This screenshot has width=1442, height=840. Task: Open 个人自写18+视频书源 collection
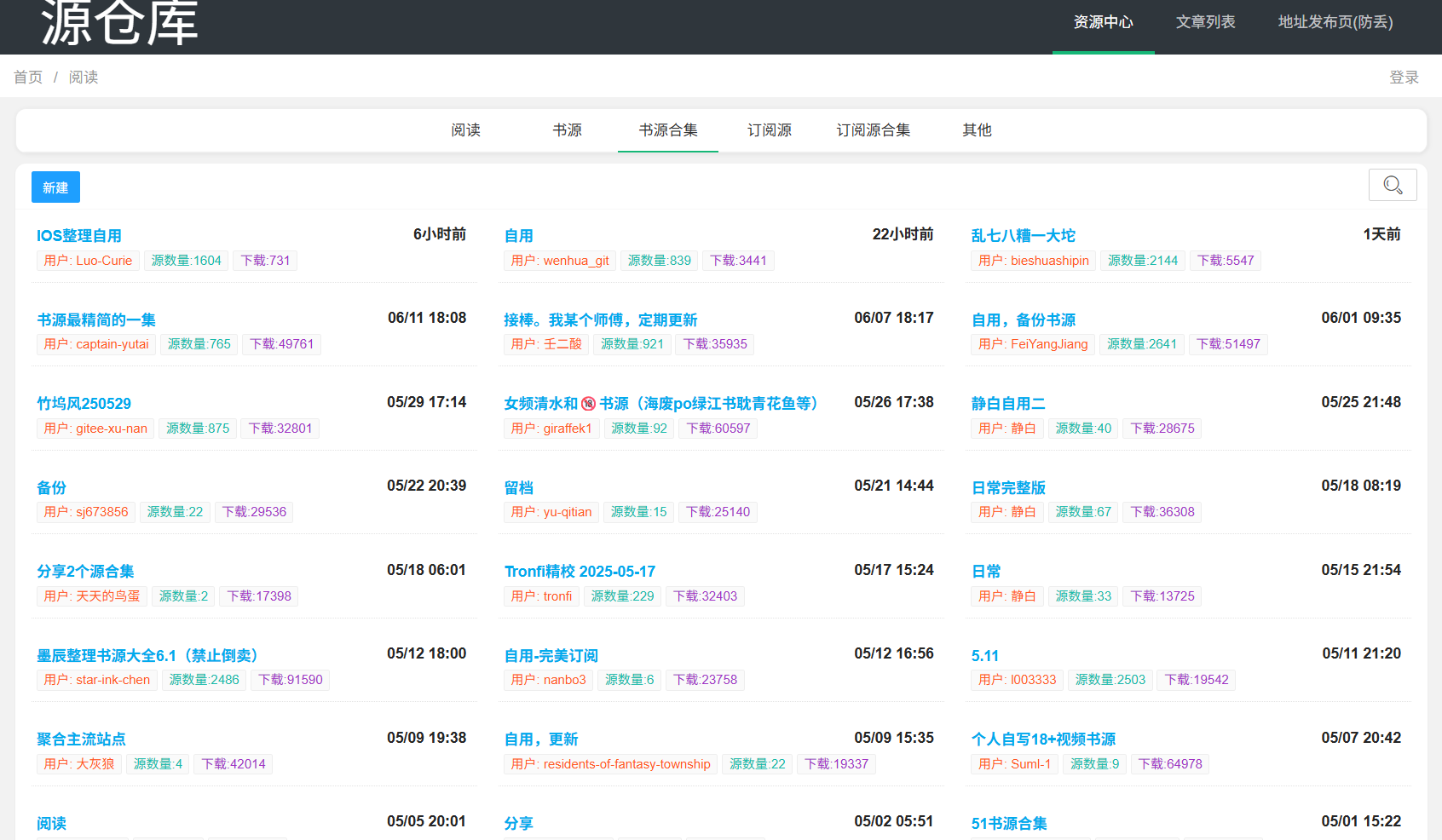coord(1043,739)
